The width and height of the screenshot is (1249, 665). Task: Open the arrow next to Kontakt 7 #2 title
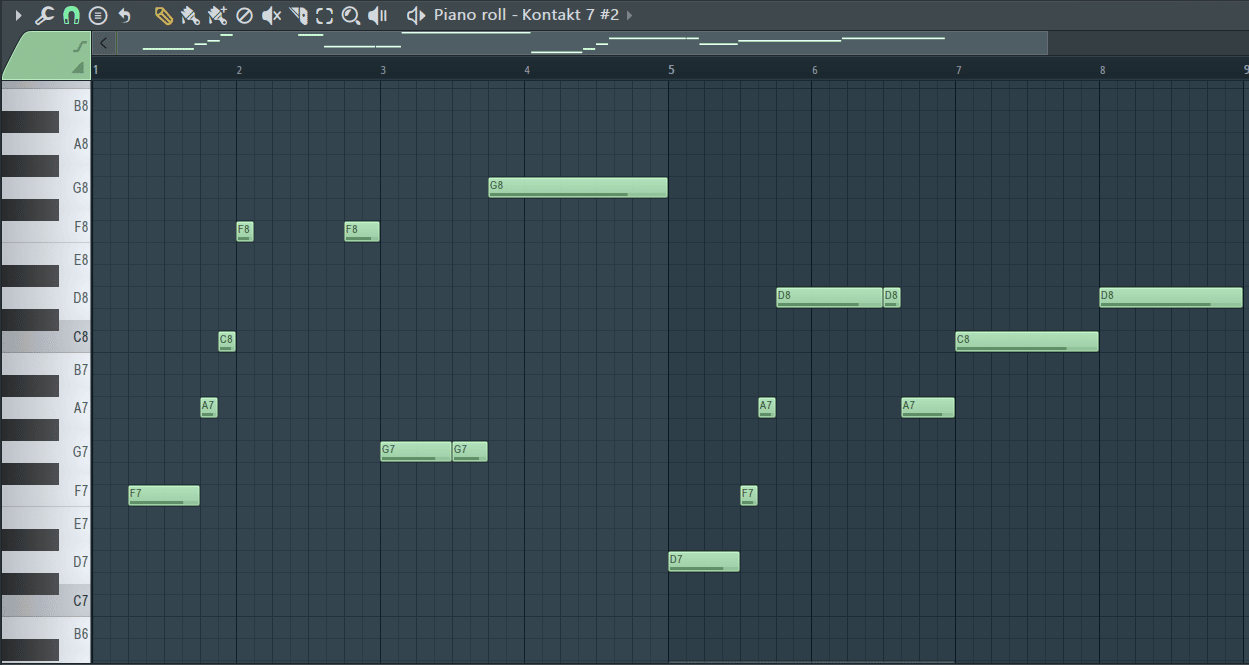coord(631,15)
